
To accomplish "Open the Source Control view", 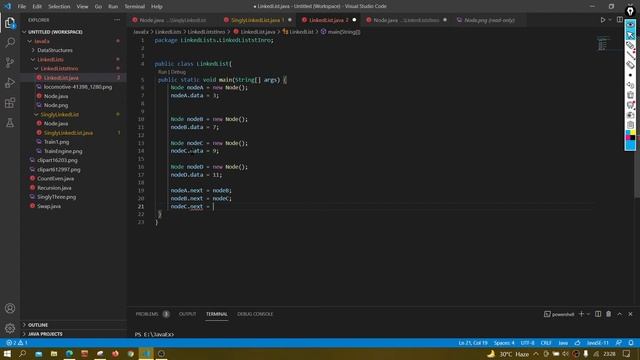I will (x=10, y=62).
